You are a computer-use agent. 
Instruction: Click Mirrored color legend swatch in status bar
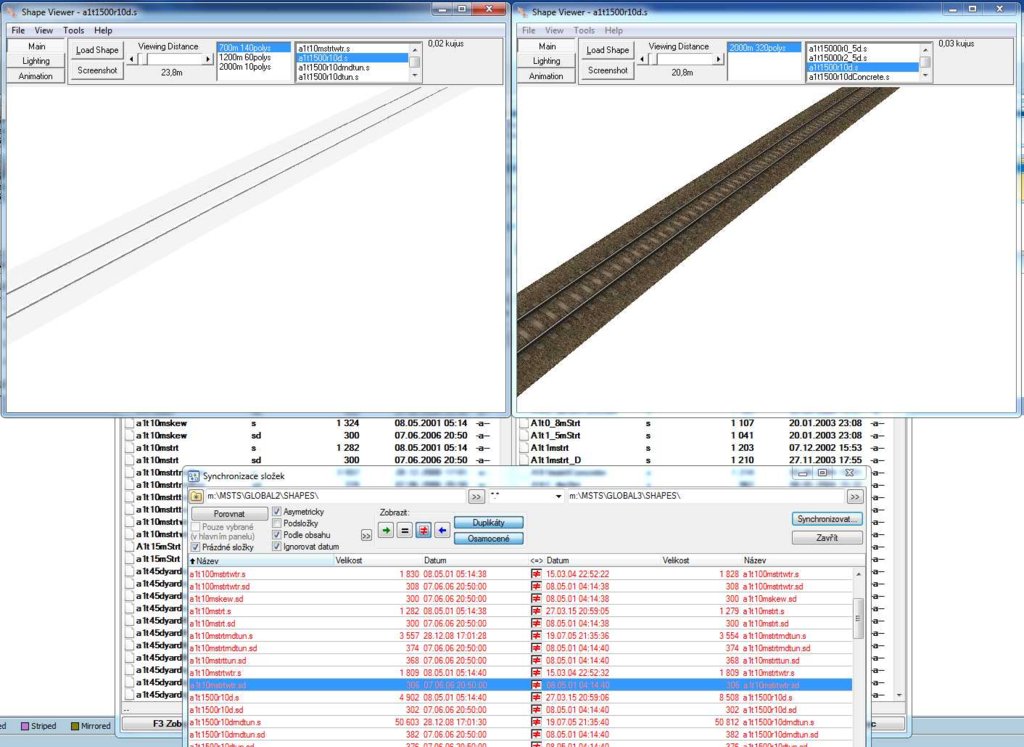75,726
